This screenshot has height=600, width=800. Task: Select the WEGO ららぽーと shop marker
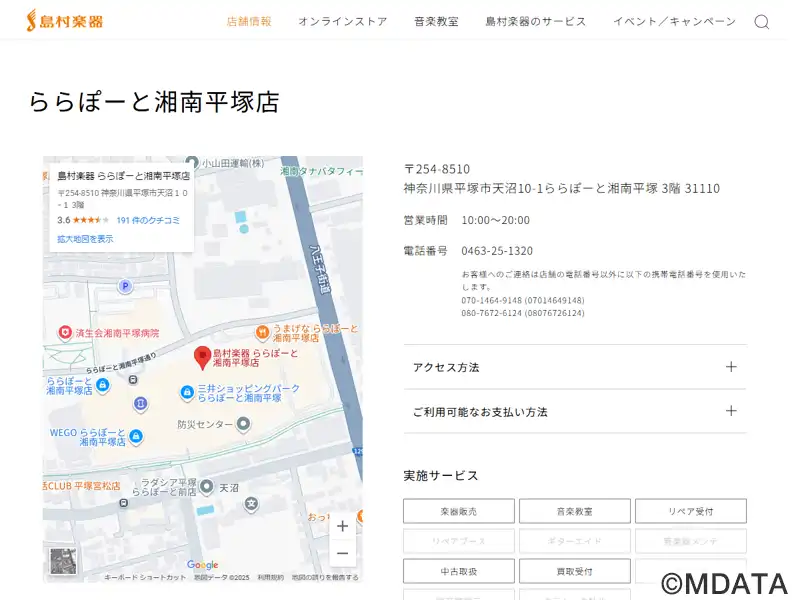pyautogui.click(x=136, y=437)
